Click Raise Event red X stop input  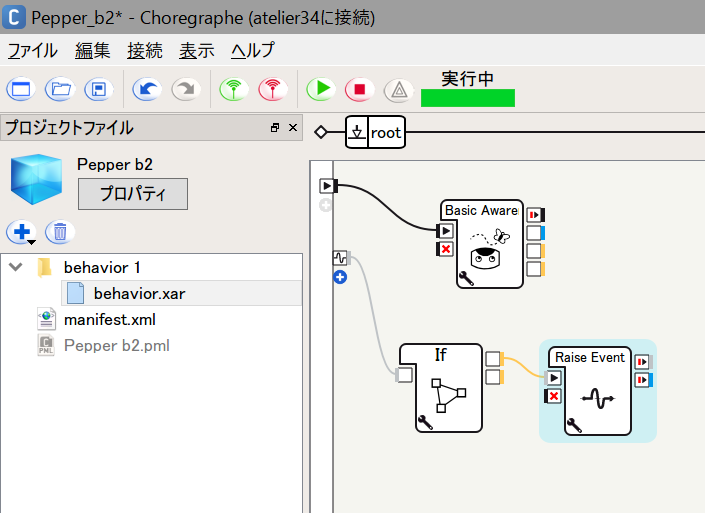tap(553, 396)
